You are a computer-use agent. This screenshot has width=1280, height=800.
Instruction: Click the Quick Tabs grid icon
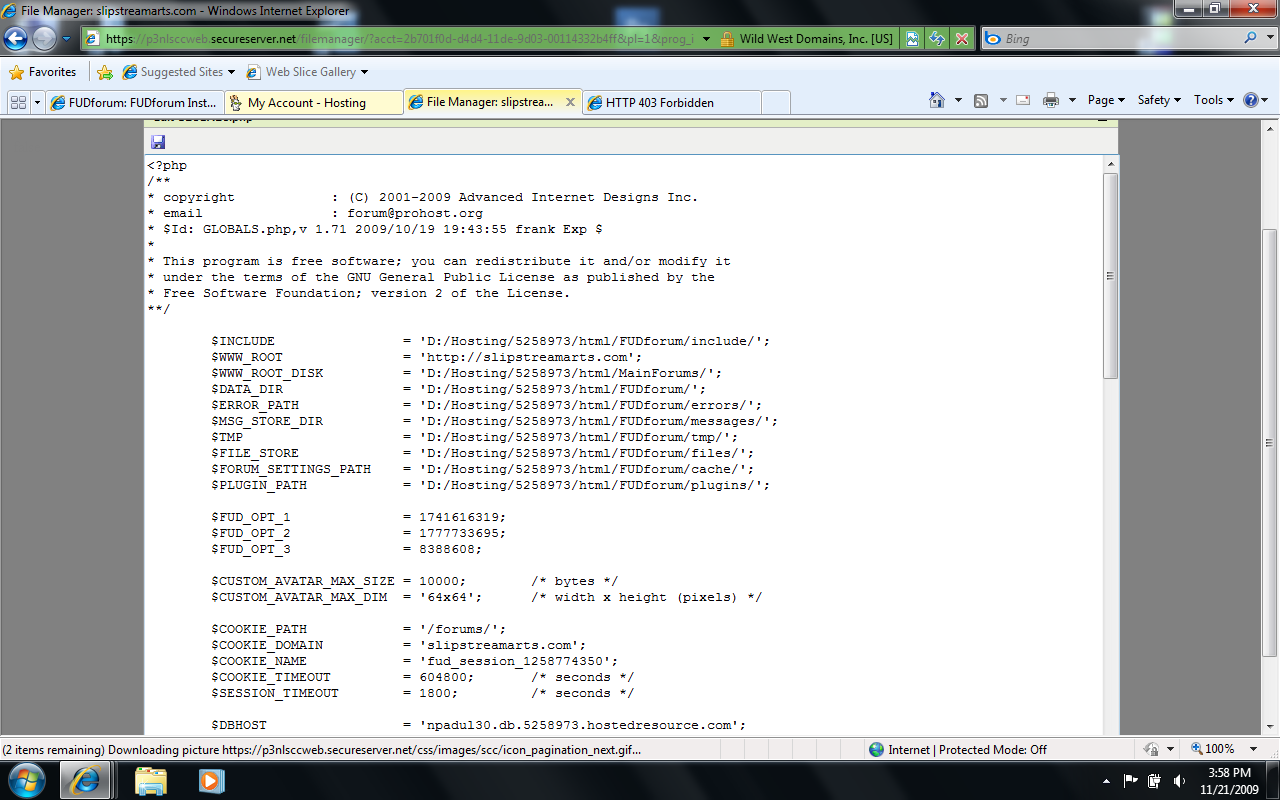[x=19, y=102]
